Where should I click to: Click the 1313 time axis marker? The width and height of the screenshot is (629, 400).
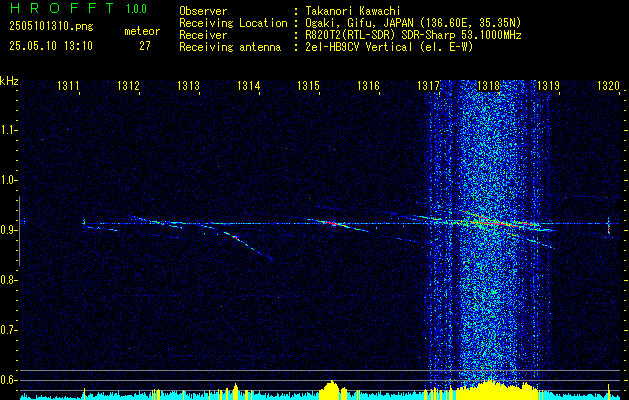188,85
